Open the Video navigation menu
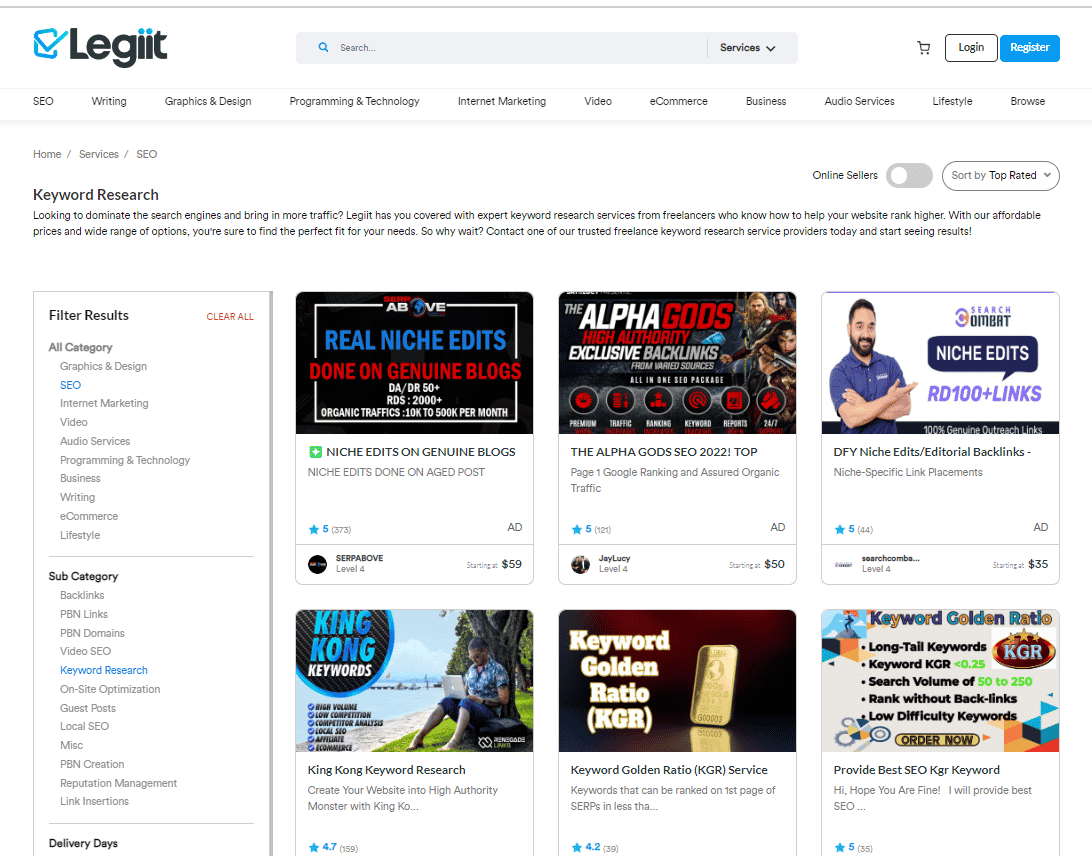Viewport: 1092px width, 856px height. tap(598, 101)
